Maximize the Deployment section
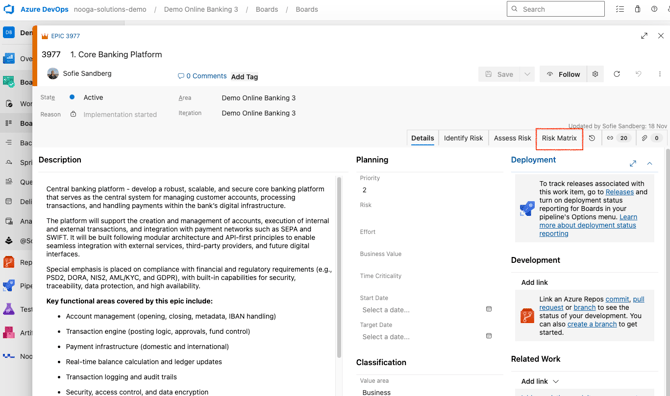 (633, 164)
